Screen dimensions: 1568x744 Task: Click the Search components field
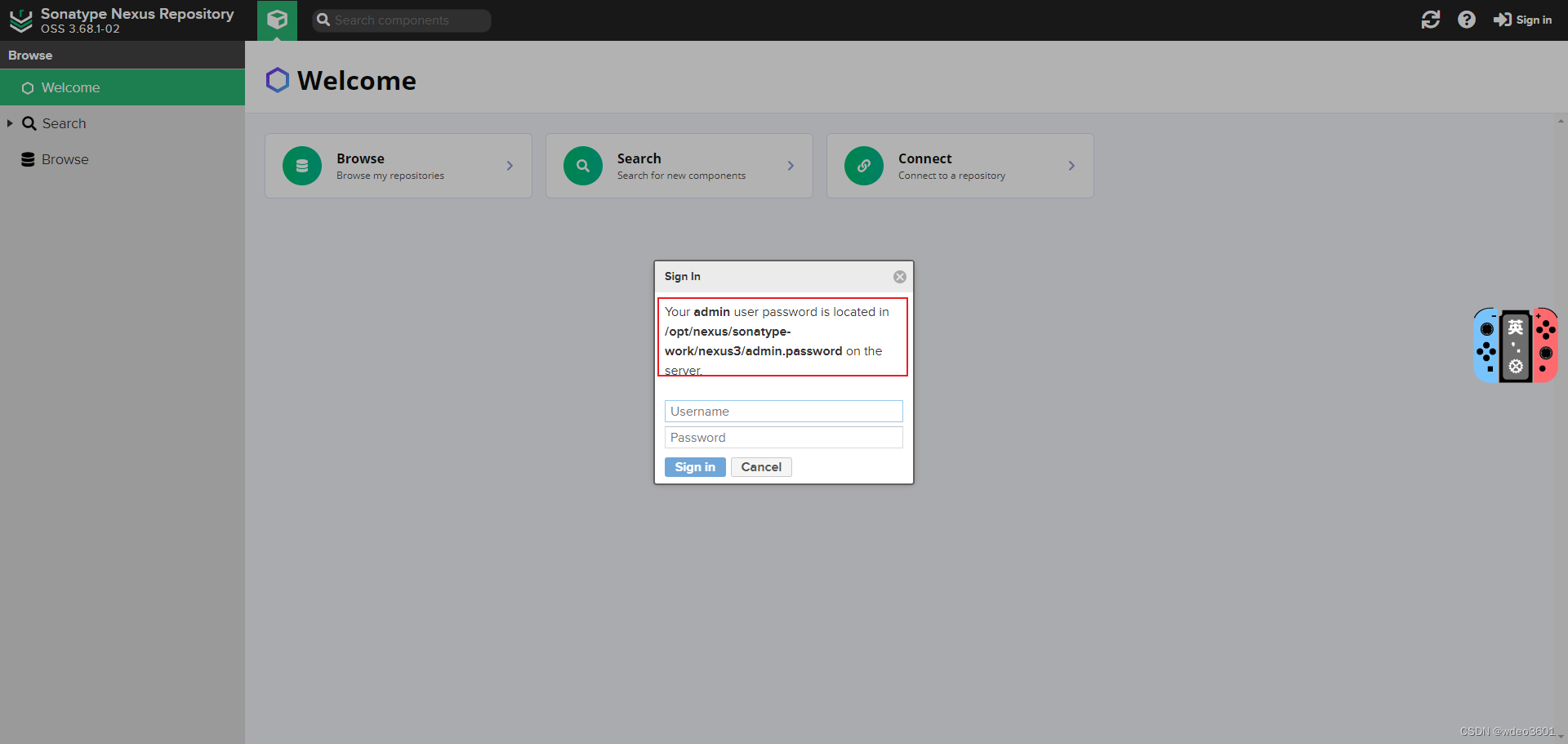click(x=401, y=20)
